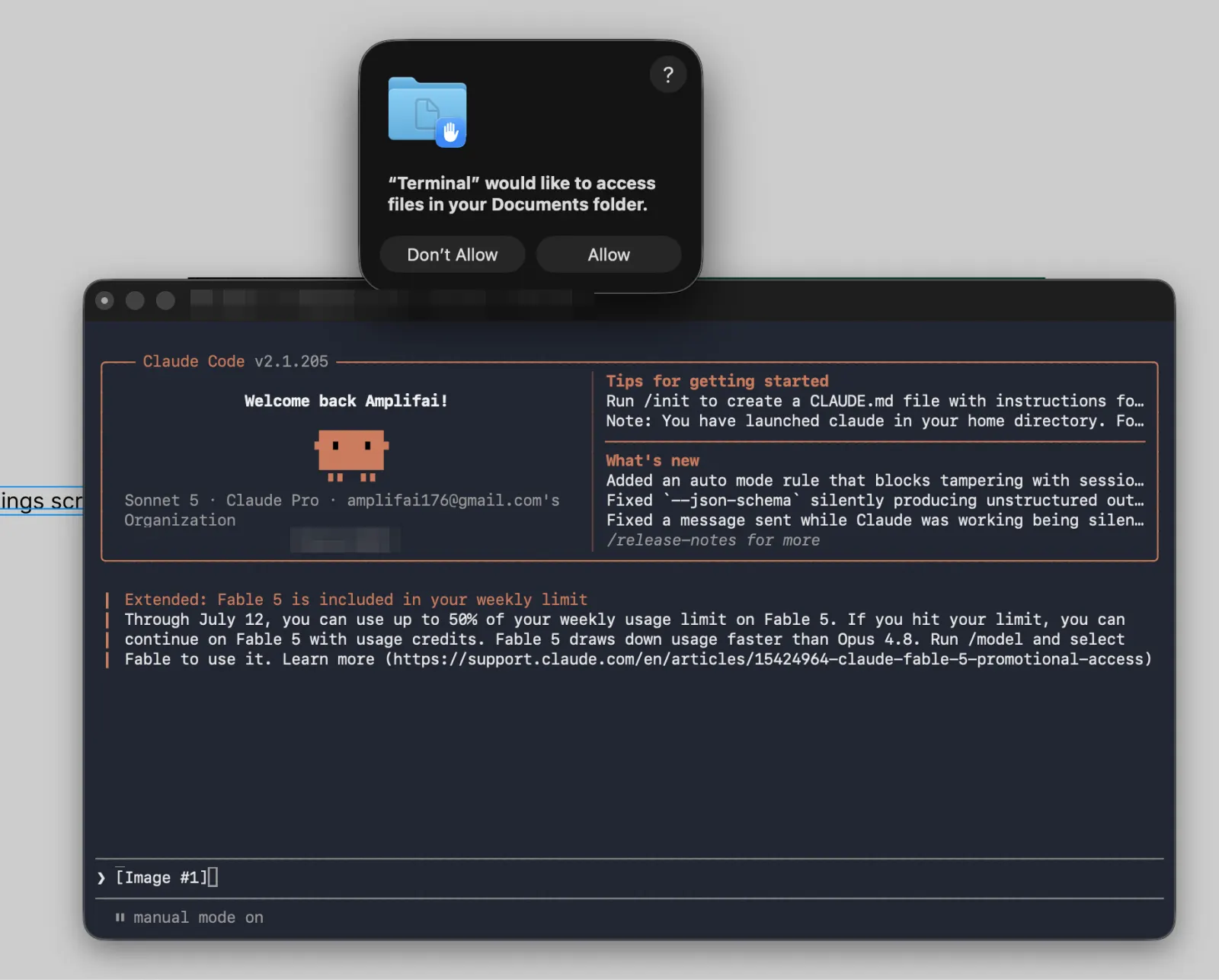Open the support.claude.com Fable 5 promotional link
Viewport: 1219px width, 980px height.
pos(768,659)
